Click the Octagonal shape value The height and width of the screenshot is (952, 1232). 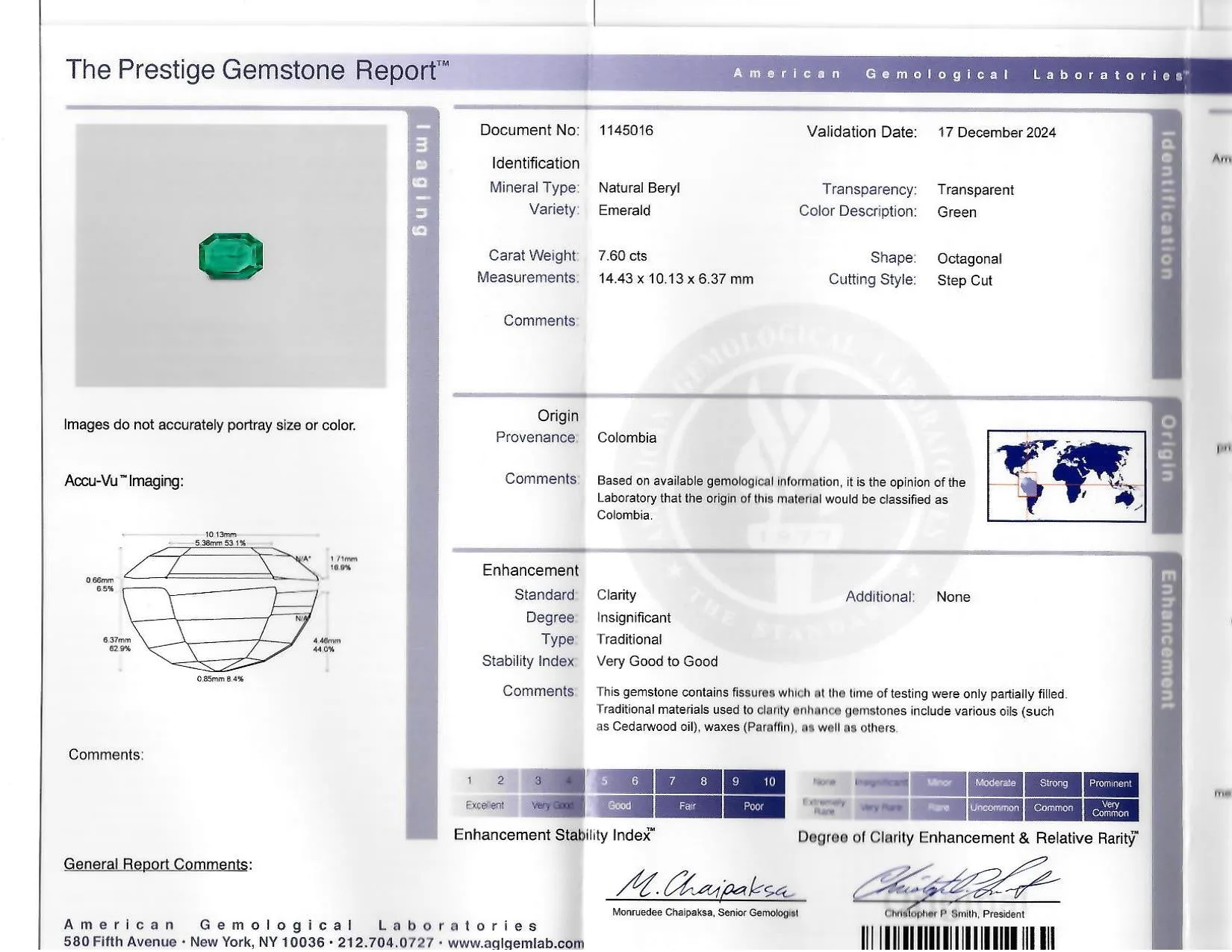point(969,259)
